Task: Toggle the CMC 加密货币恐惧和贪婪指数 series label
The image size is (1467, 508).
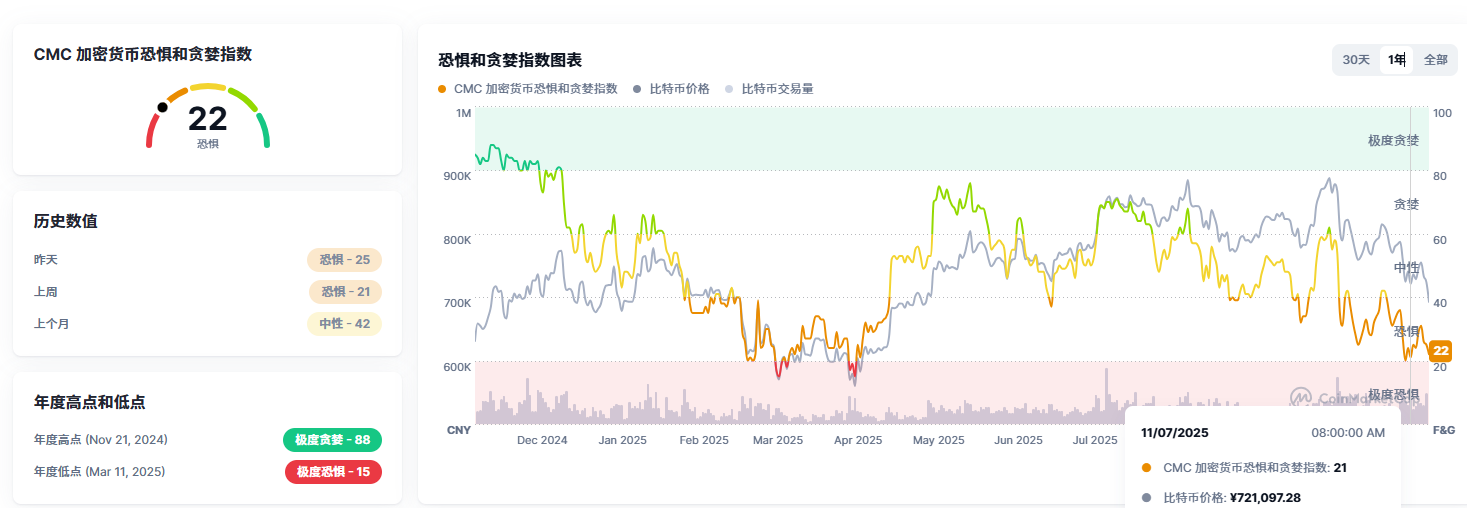Action: point(535,89)
